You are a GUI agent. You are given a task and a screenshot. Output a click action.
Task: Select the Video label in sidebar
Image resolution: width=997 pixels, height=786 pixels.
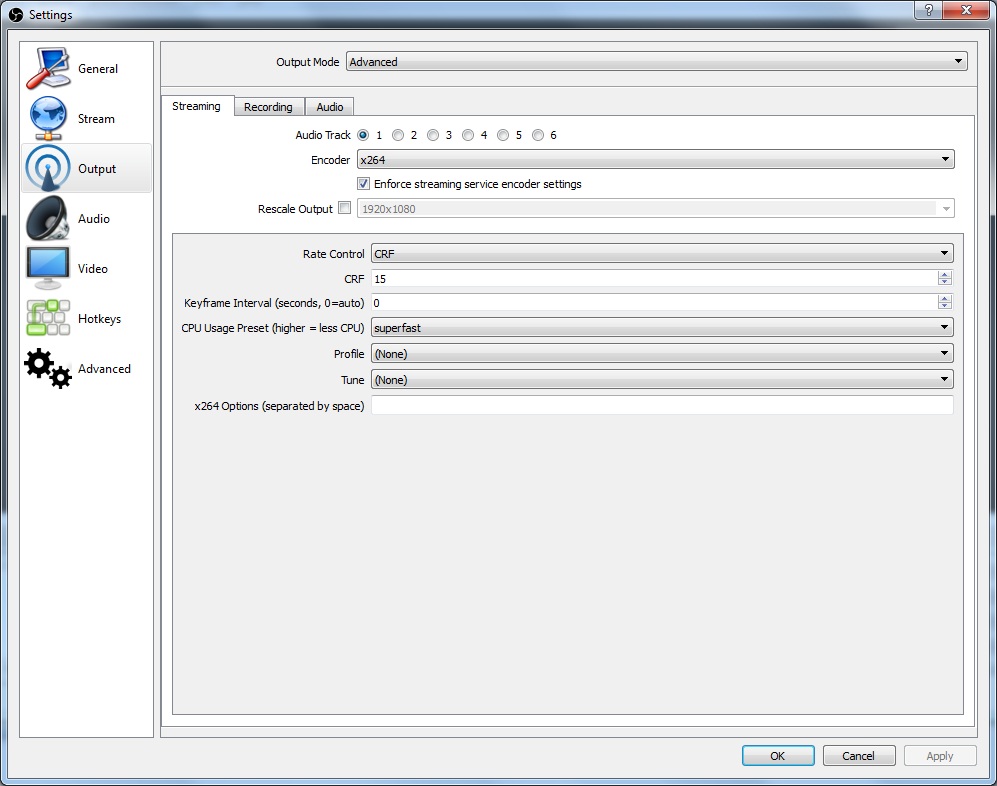93,269
